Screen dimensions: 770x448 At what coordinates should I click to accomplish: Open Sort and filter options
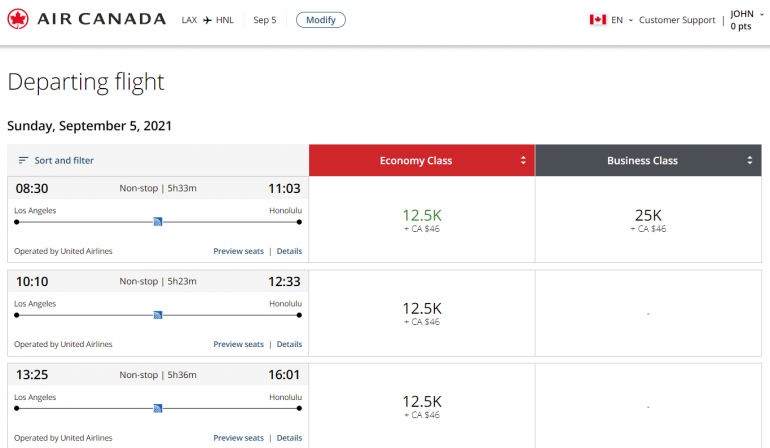coord(64,160)
